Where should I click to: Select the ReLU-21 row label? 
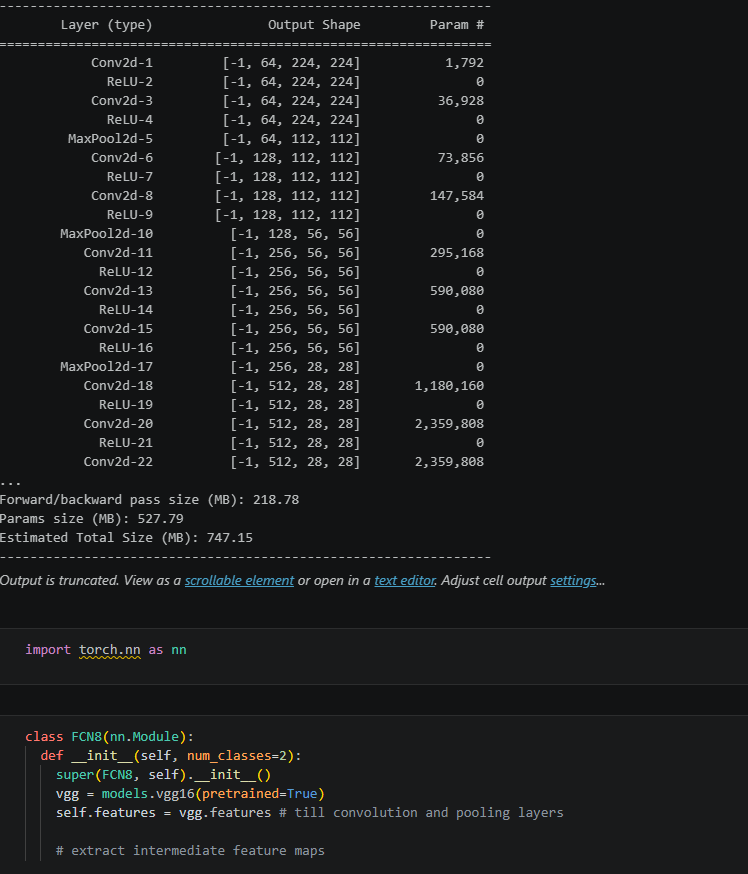(x=125, y=442)
